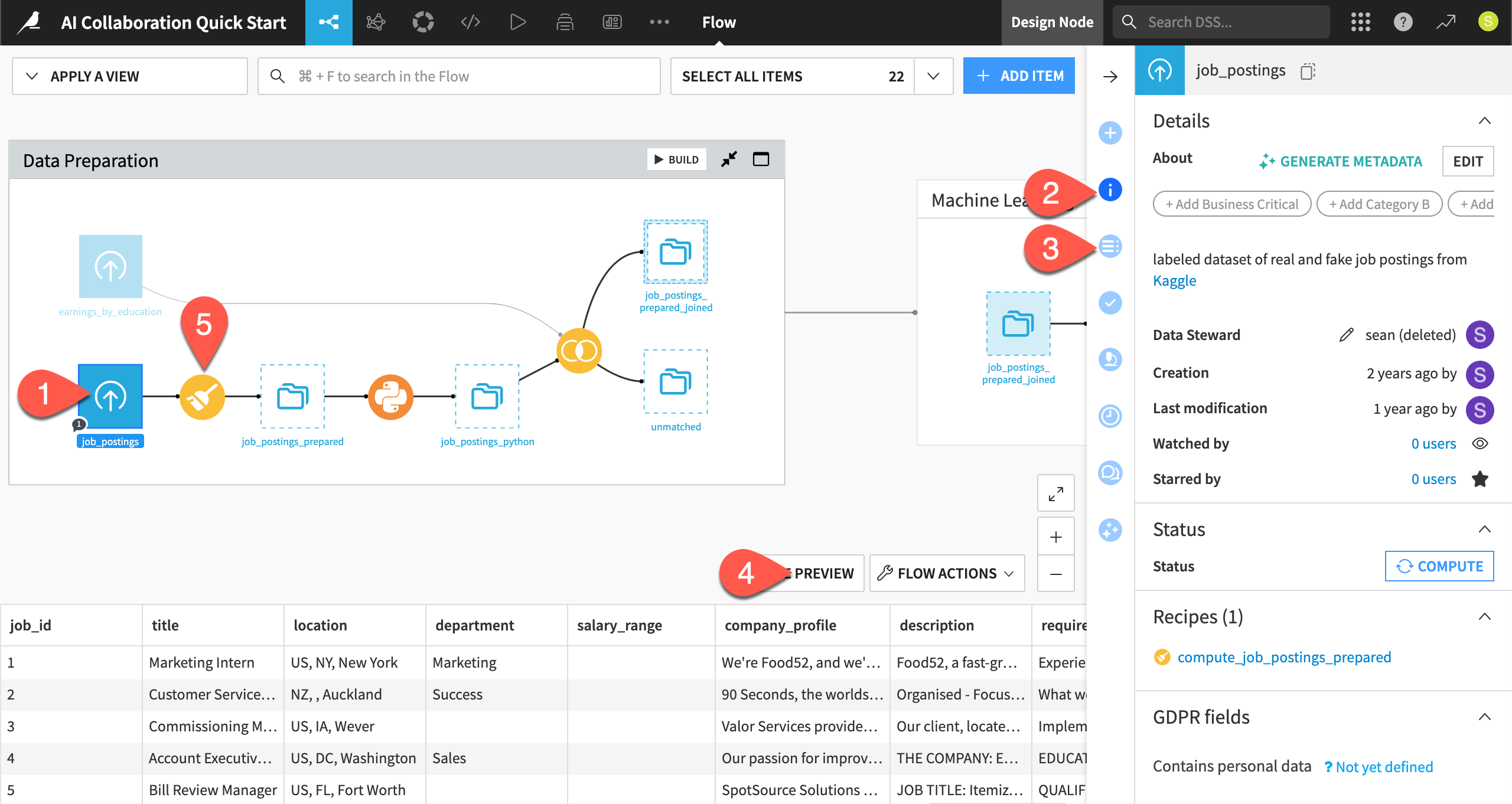The image size is (1512, 804).
Task: Click the Generate Metadata button
Action: 1340,161
